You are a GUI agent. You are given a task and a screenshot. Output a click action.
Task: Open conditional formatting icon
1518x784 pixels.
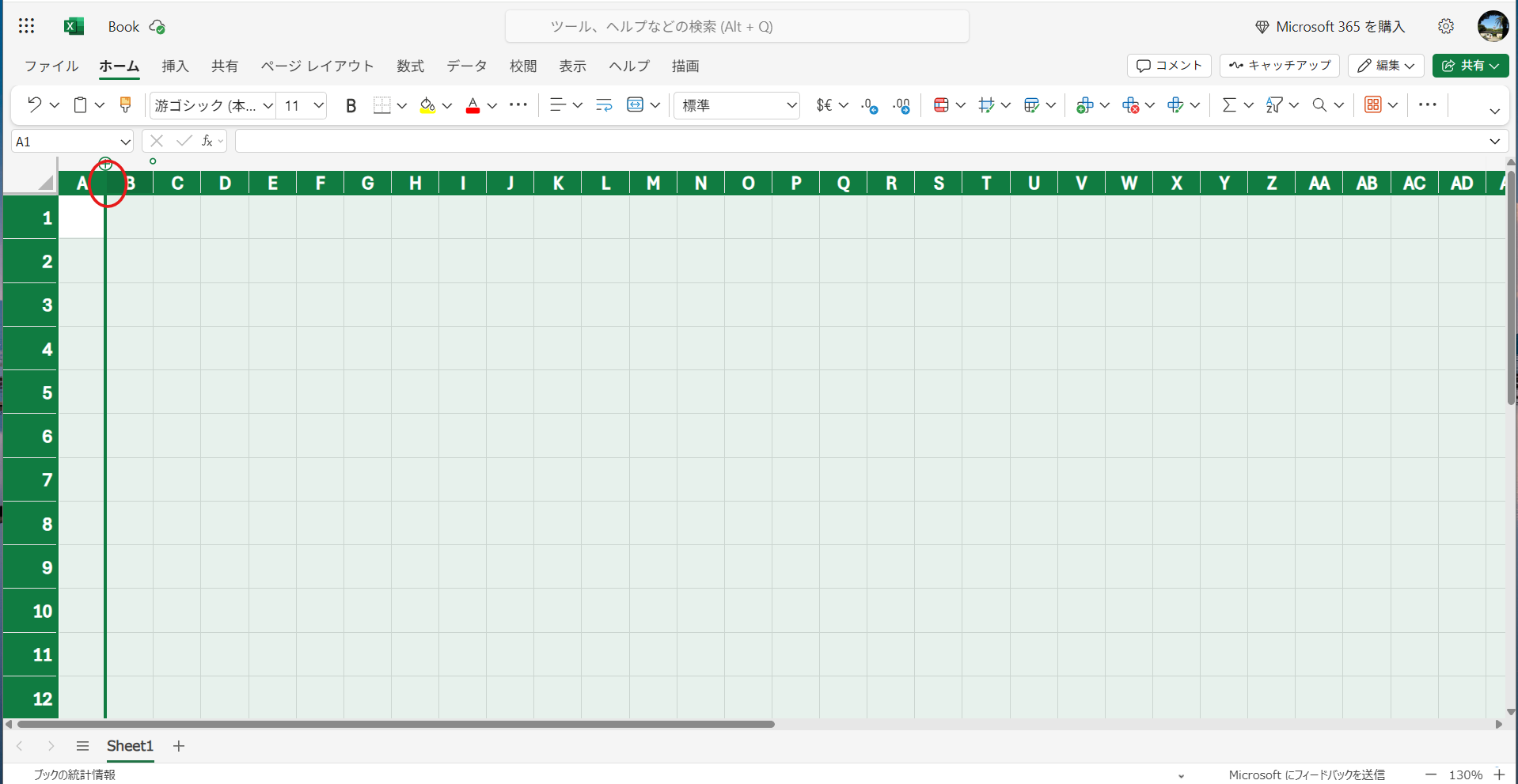pos(941,104)
